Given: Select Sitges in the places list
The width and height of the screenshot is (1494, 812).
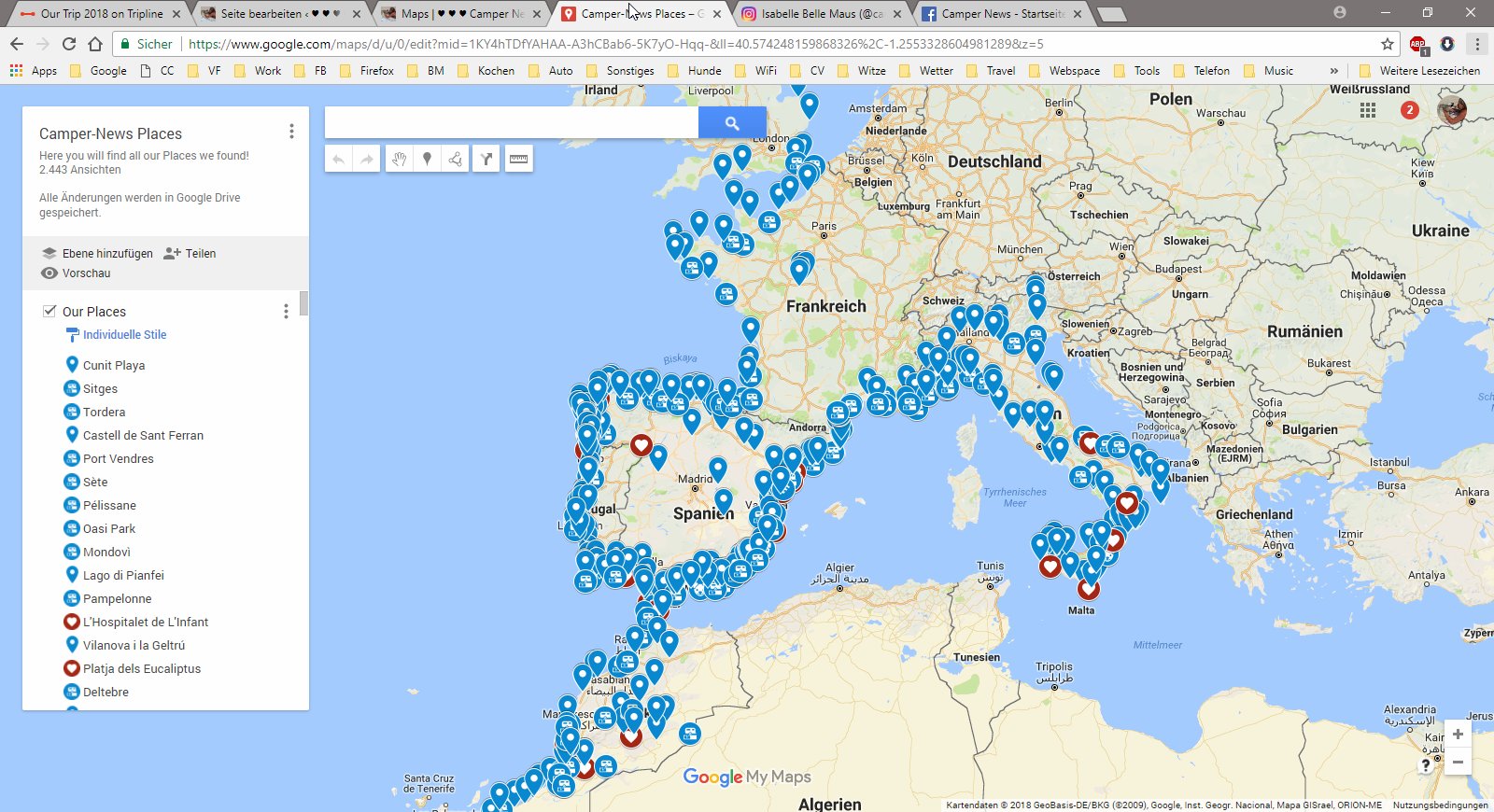Looking at the screenshot, I should (100, 388).
